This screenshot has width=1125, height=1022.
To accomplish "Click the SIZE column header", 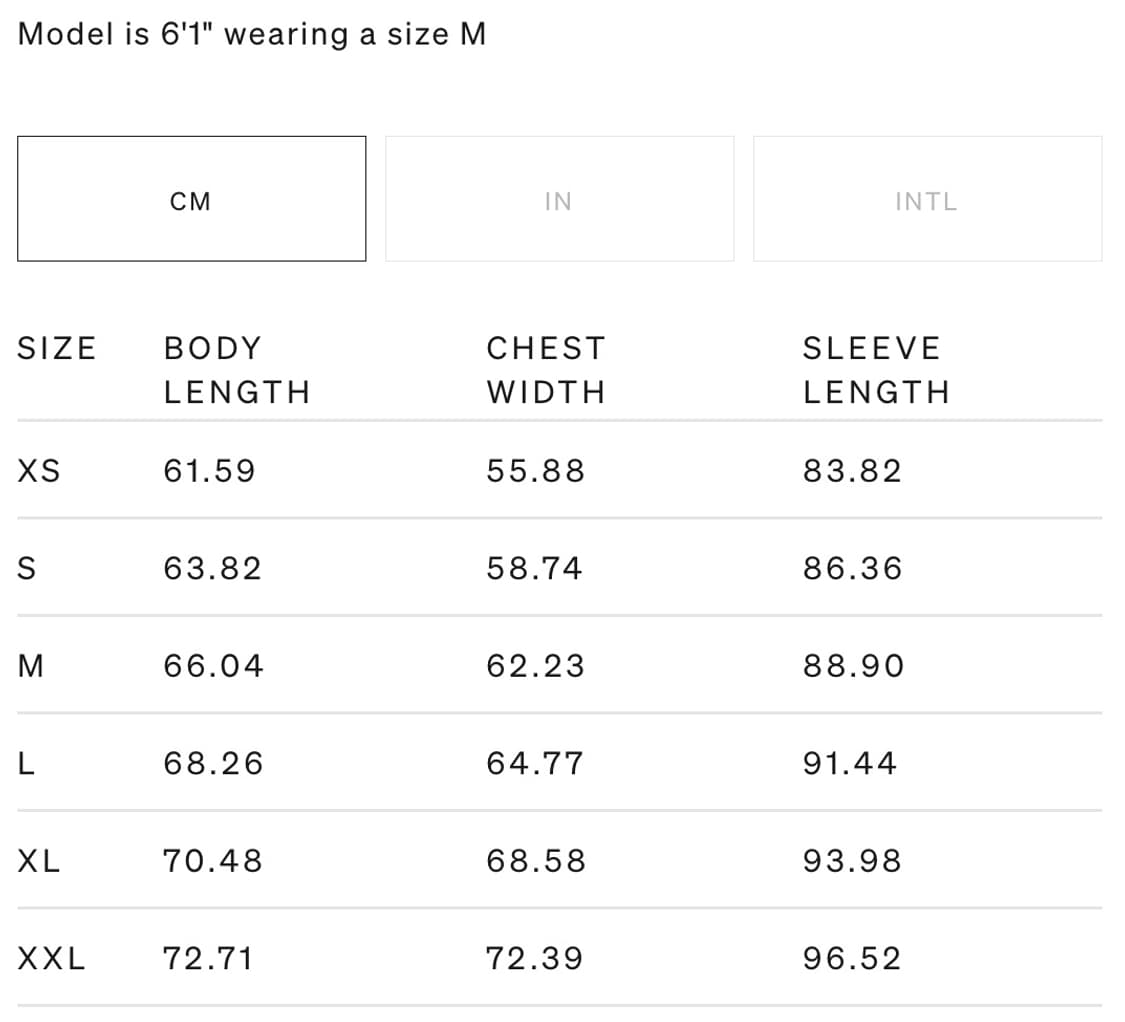I will pyautogui.click(x=57, y=349).
